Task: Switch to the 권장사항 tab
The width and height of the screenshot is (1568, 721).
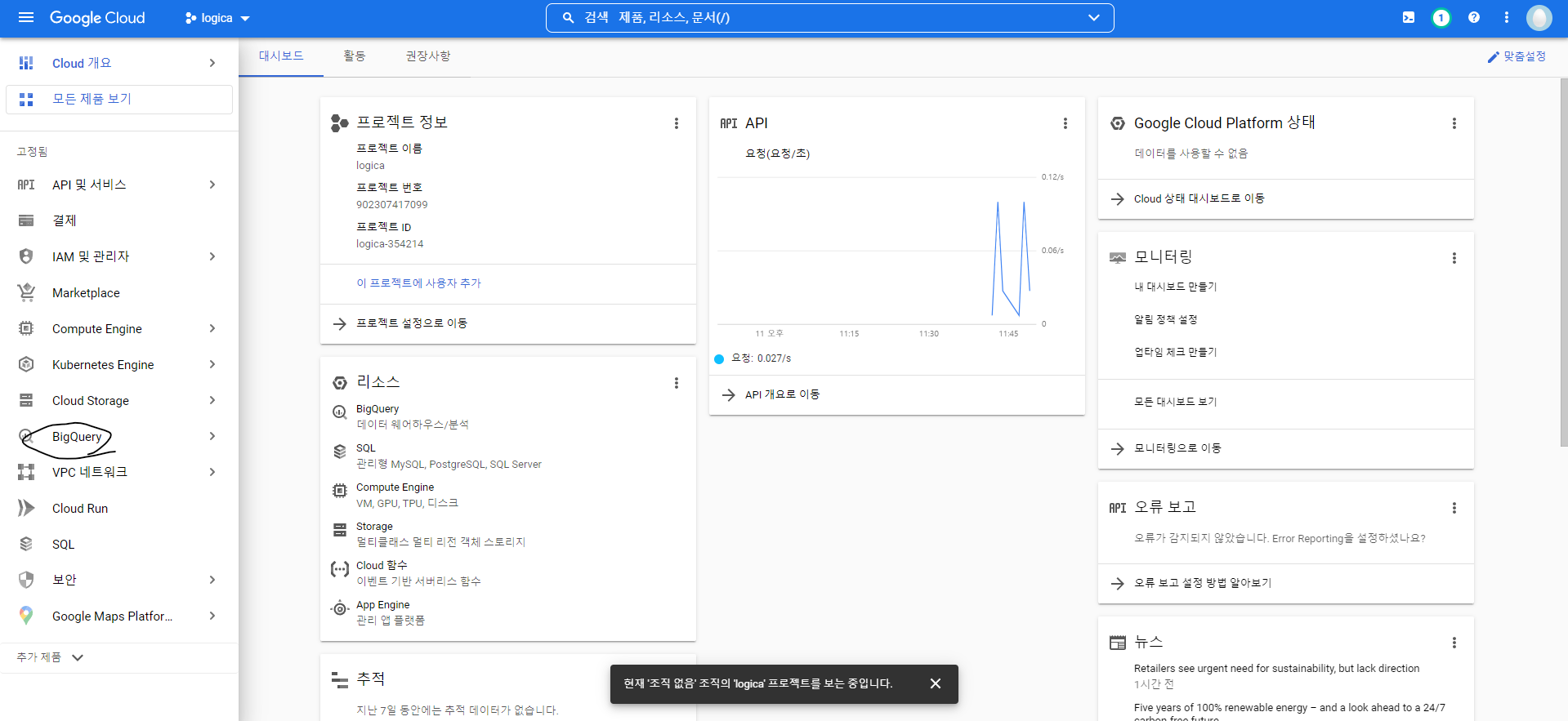Action: [x=428, y=56]
